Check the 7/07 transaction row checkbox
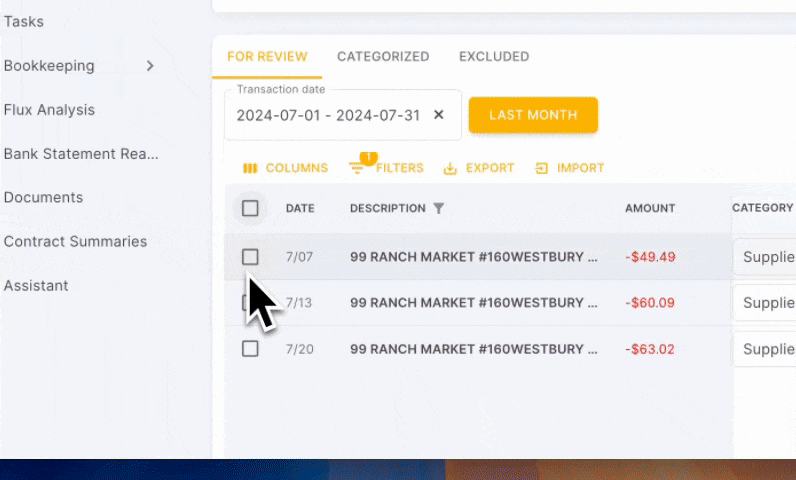The height and width of the screenshot is (480, 796). [250, 257]
